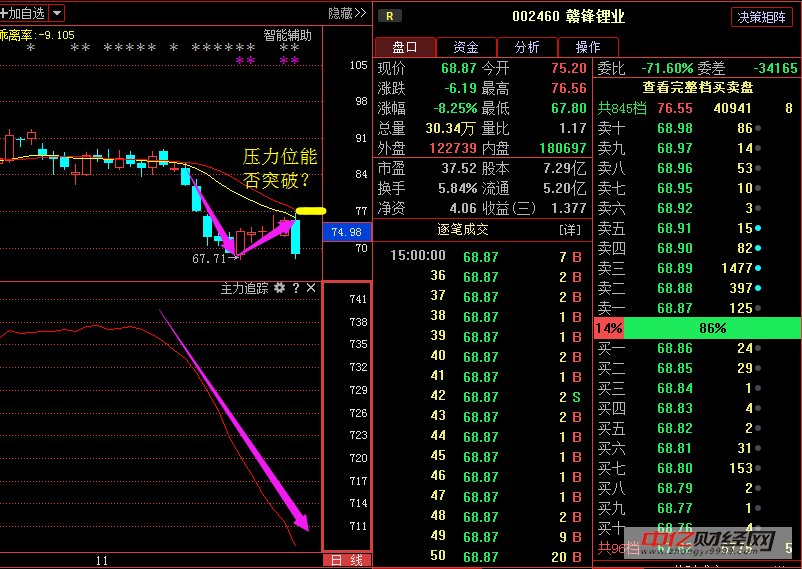This screenshot has width=802, height=569.
Task: Click the dot beside 卖一 68.87
Action: point(758,308)
